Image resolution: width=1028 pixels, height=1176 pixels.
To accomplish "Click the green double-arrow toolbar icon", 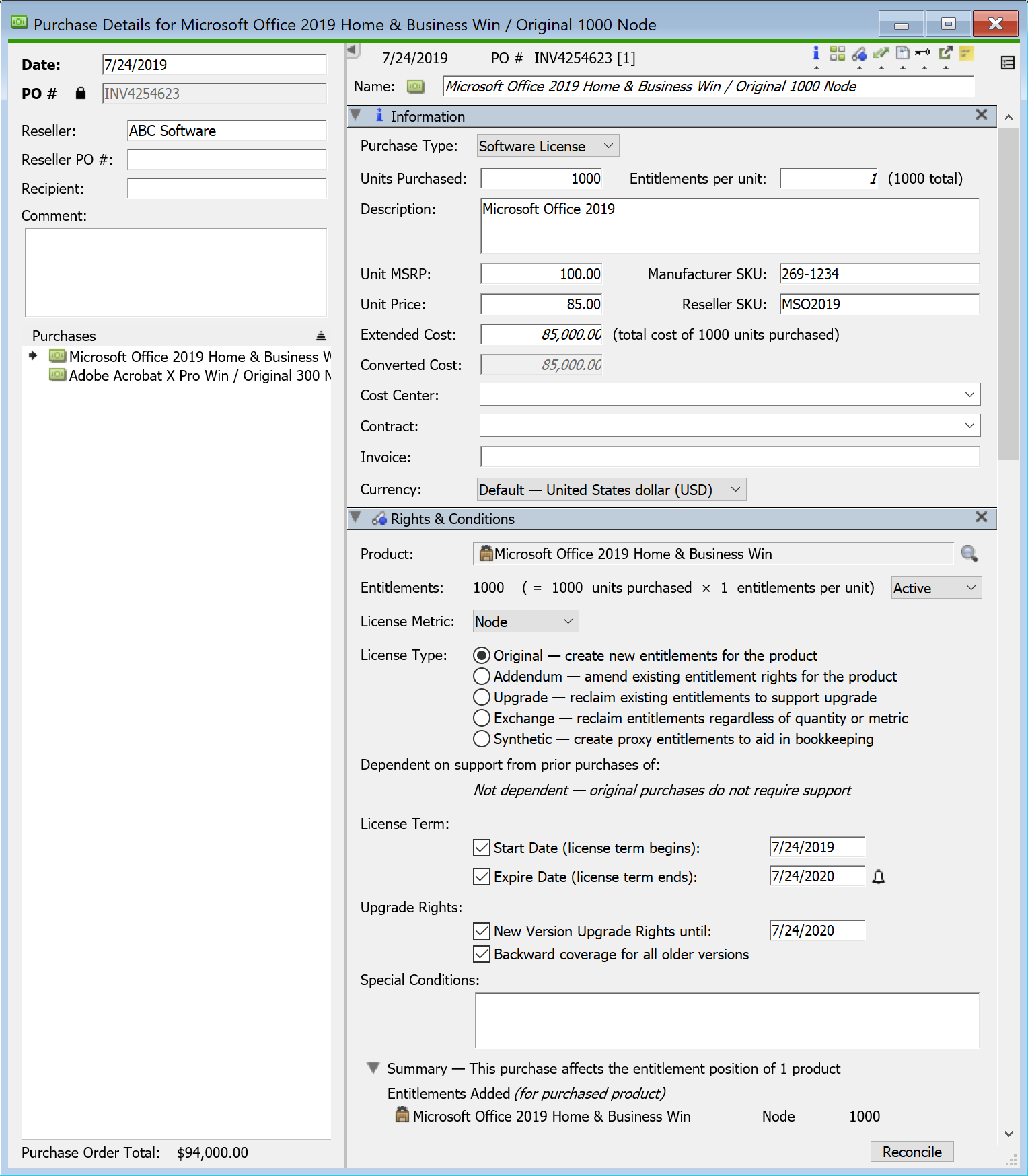I will pos(881,53).
